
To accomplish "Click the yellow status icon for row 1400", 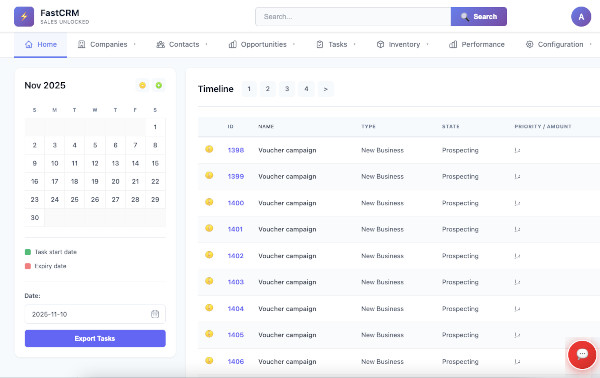I will tap(209, 202).
